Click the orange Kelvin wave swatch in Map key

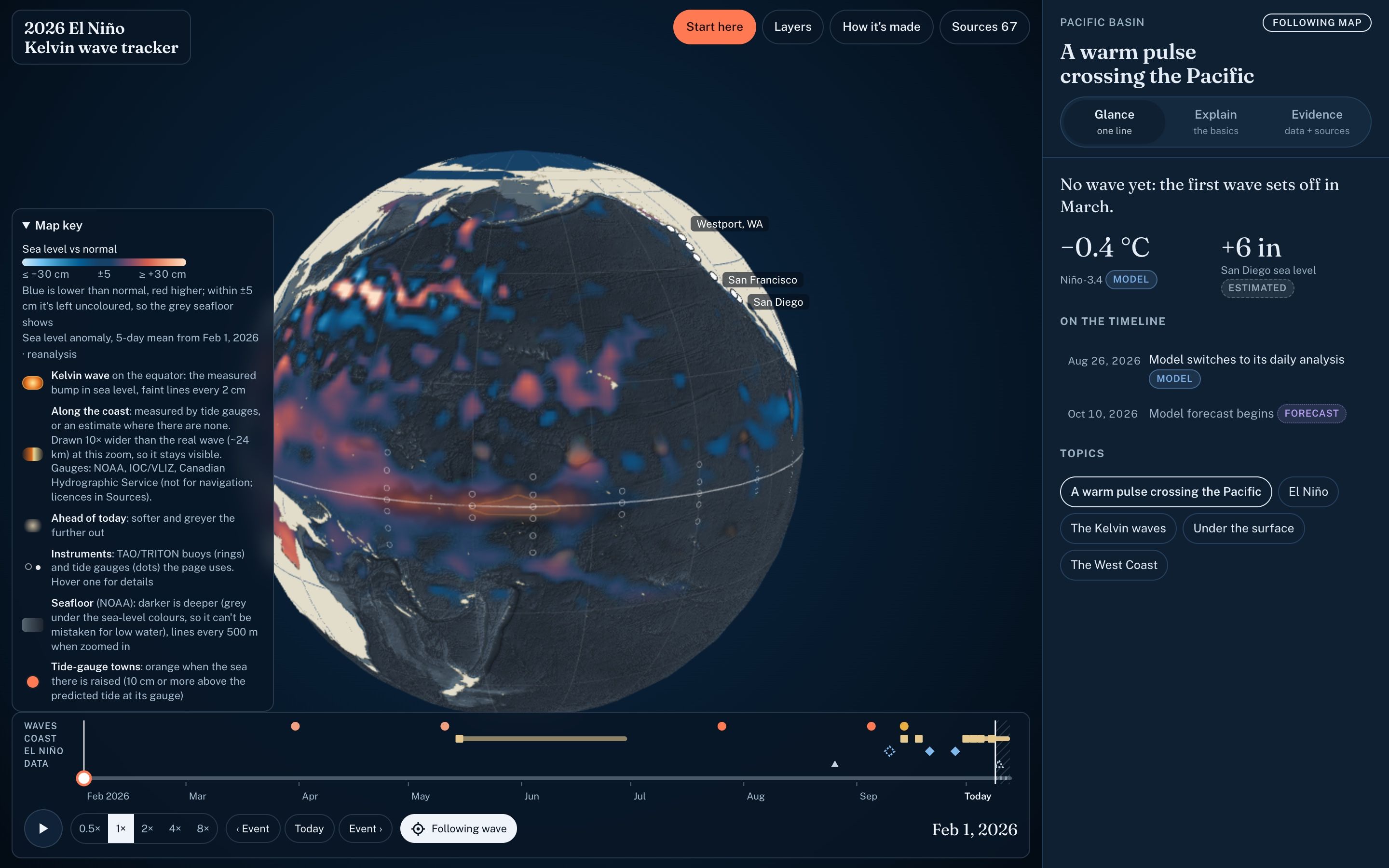[33, 383]
